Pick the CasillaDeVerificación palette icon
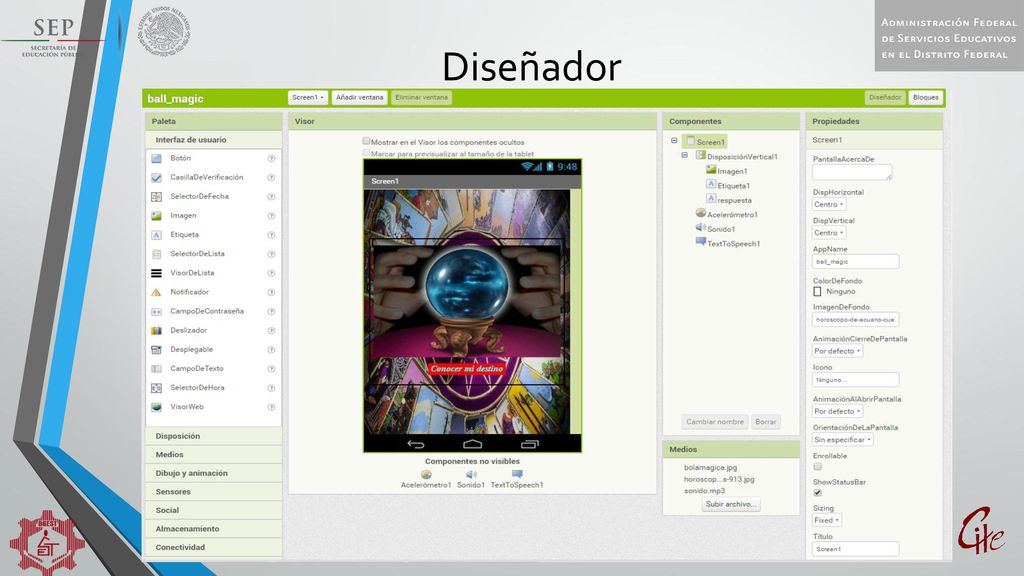This screenshot has width=1024, height=576. pos(156,178)
